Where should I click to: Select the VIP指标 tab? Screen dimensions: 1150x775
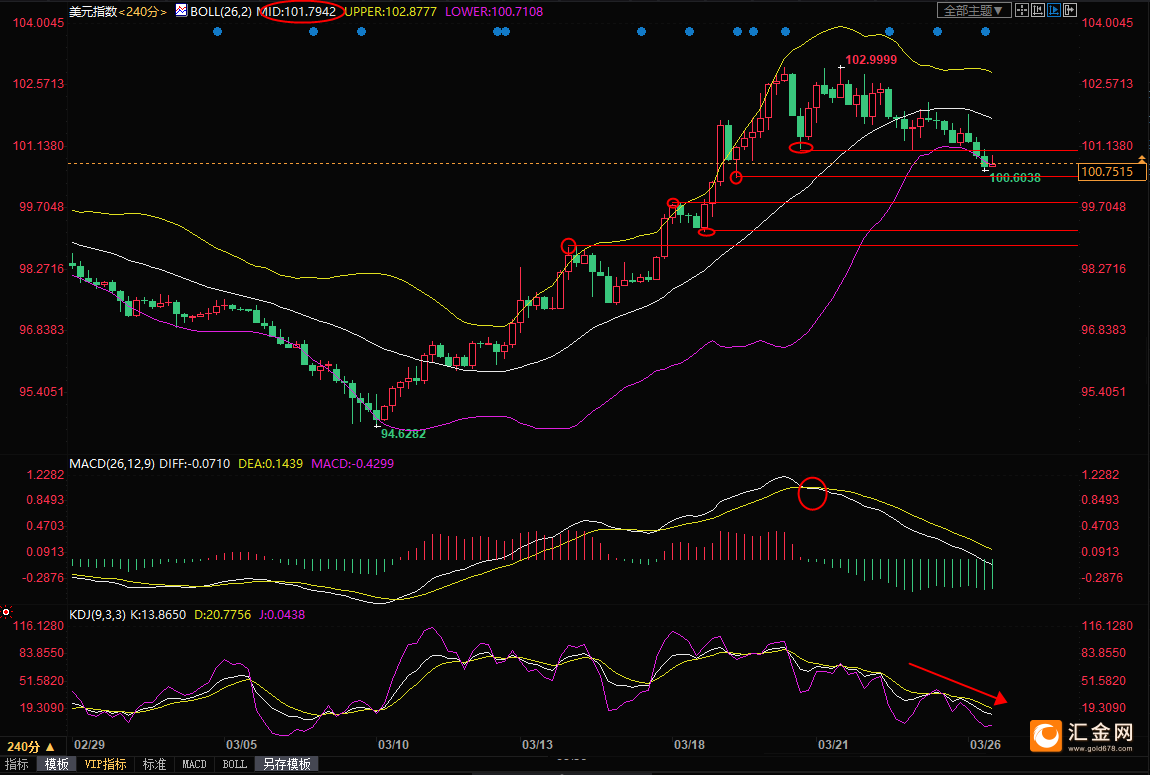pos(105,764)
